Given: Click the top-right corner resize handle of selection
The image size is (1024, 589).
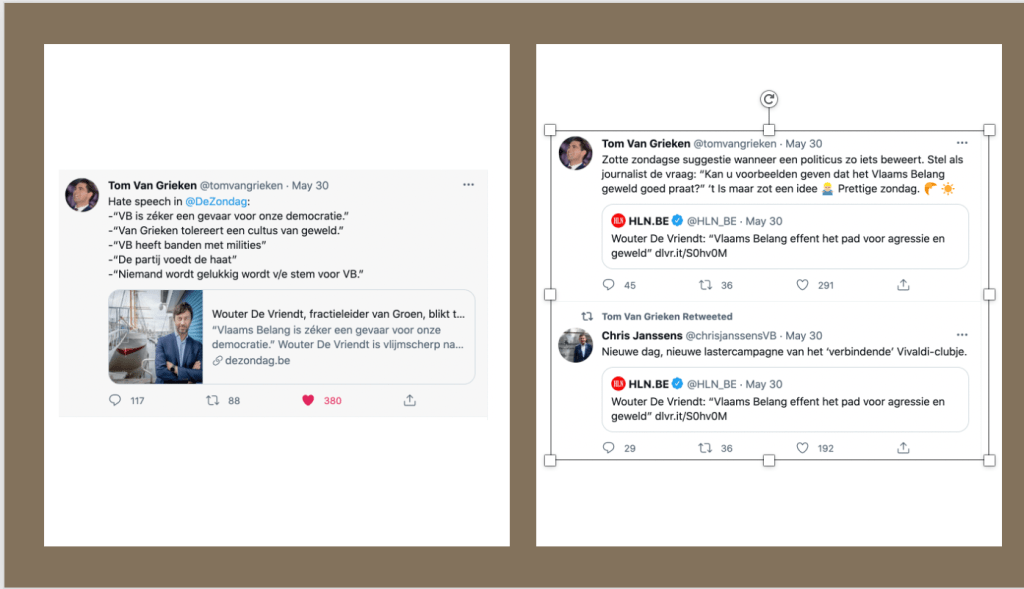Looking at the screenshot, I should coord(989,130).
